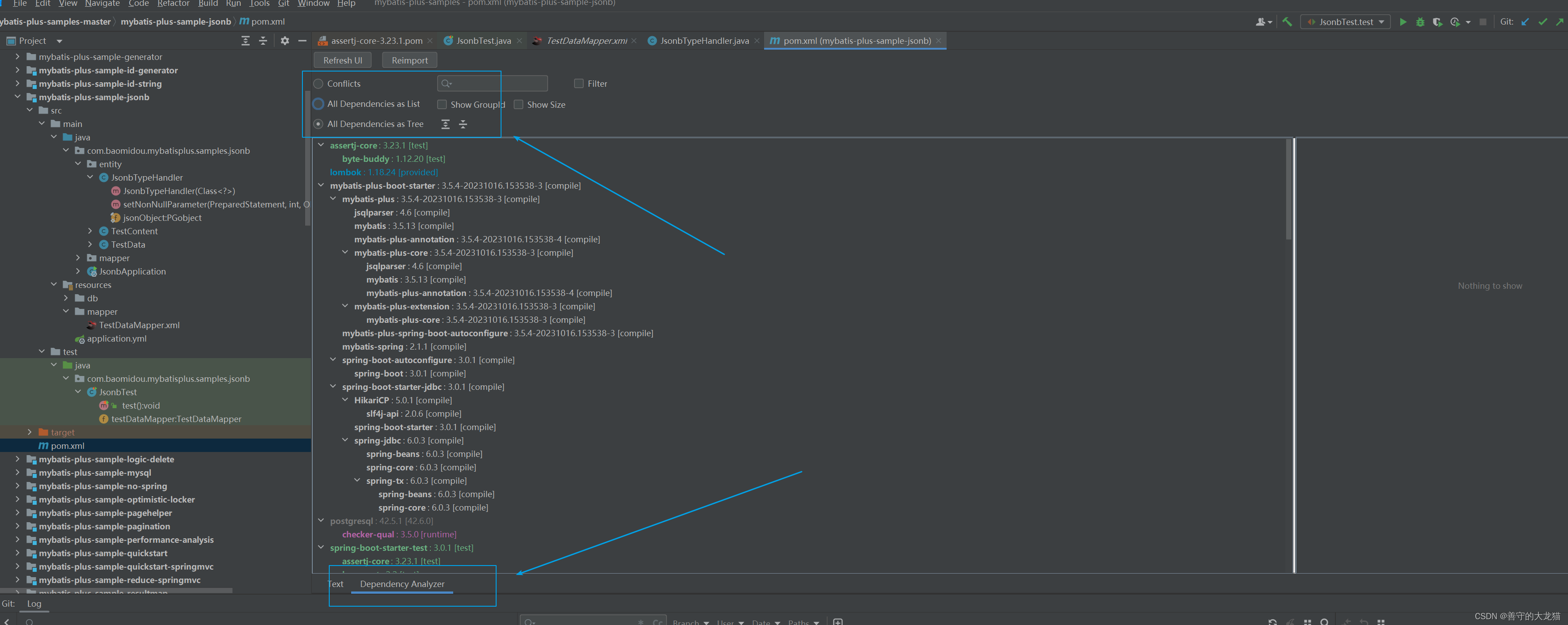Click the Refresh UI button
This screenshot has width=1568, height=625.
pyautogui.click(x=342, y=60)
